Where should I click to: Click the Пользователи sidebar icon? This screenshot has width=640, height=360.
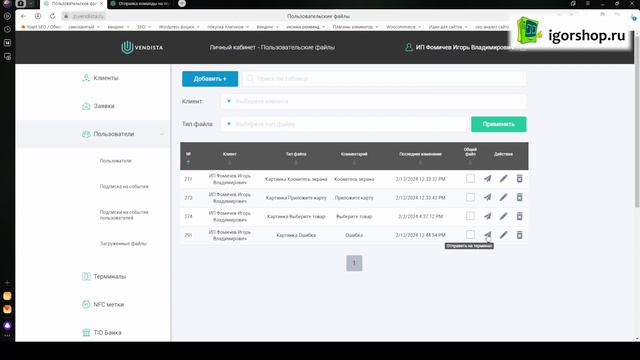click(86, 134)
